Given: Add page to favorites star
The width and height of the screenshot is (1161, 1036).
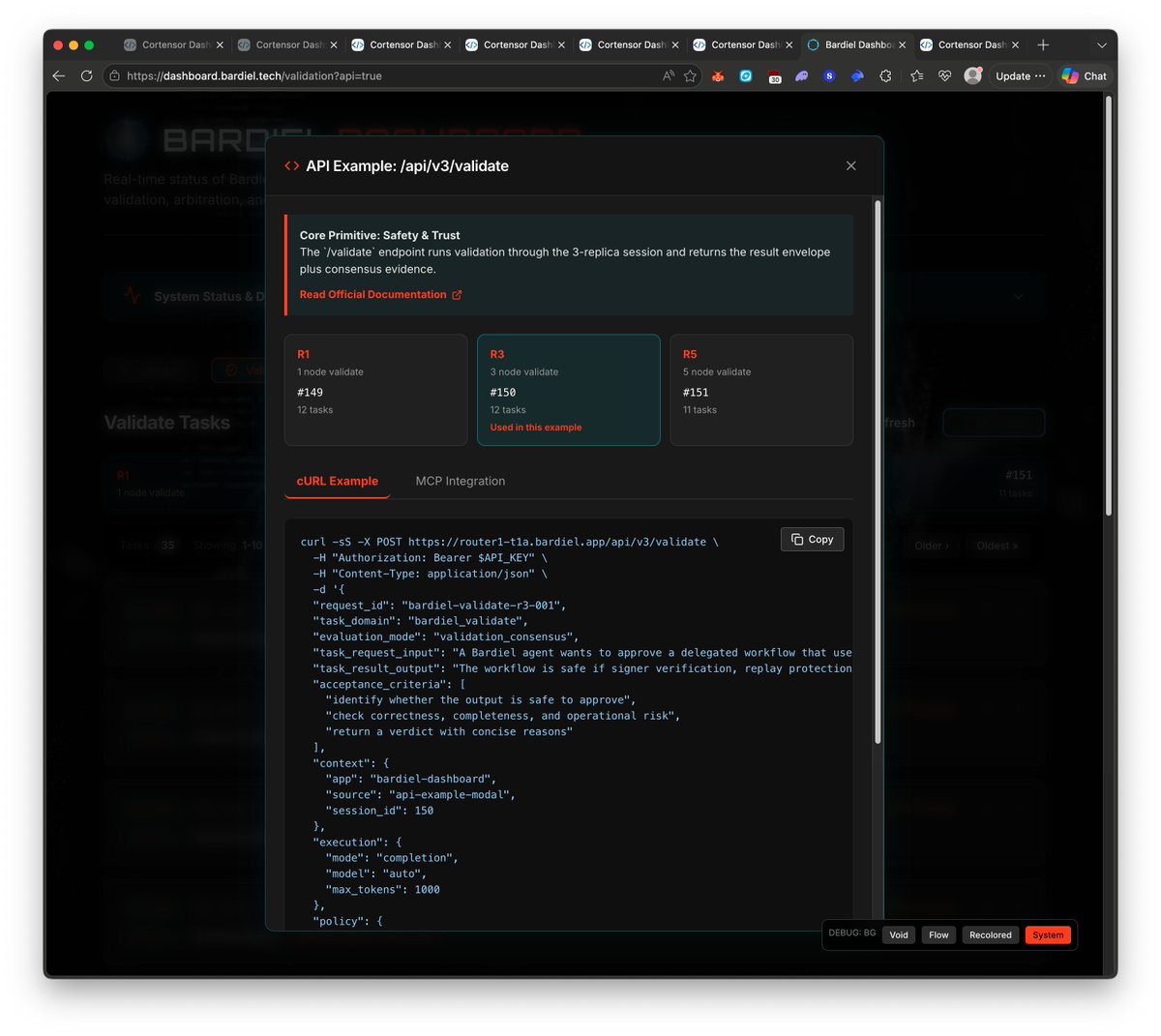Looking at the screenshot, I should pyautogui.click(x=690, y=75).
